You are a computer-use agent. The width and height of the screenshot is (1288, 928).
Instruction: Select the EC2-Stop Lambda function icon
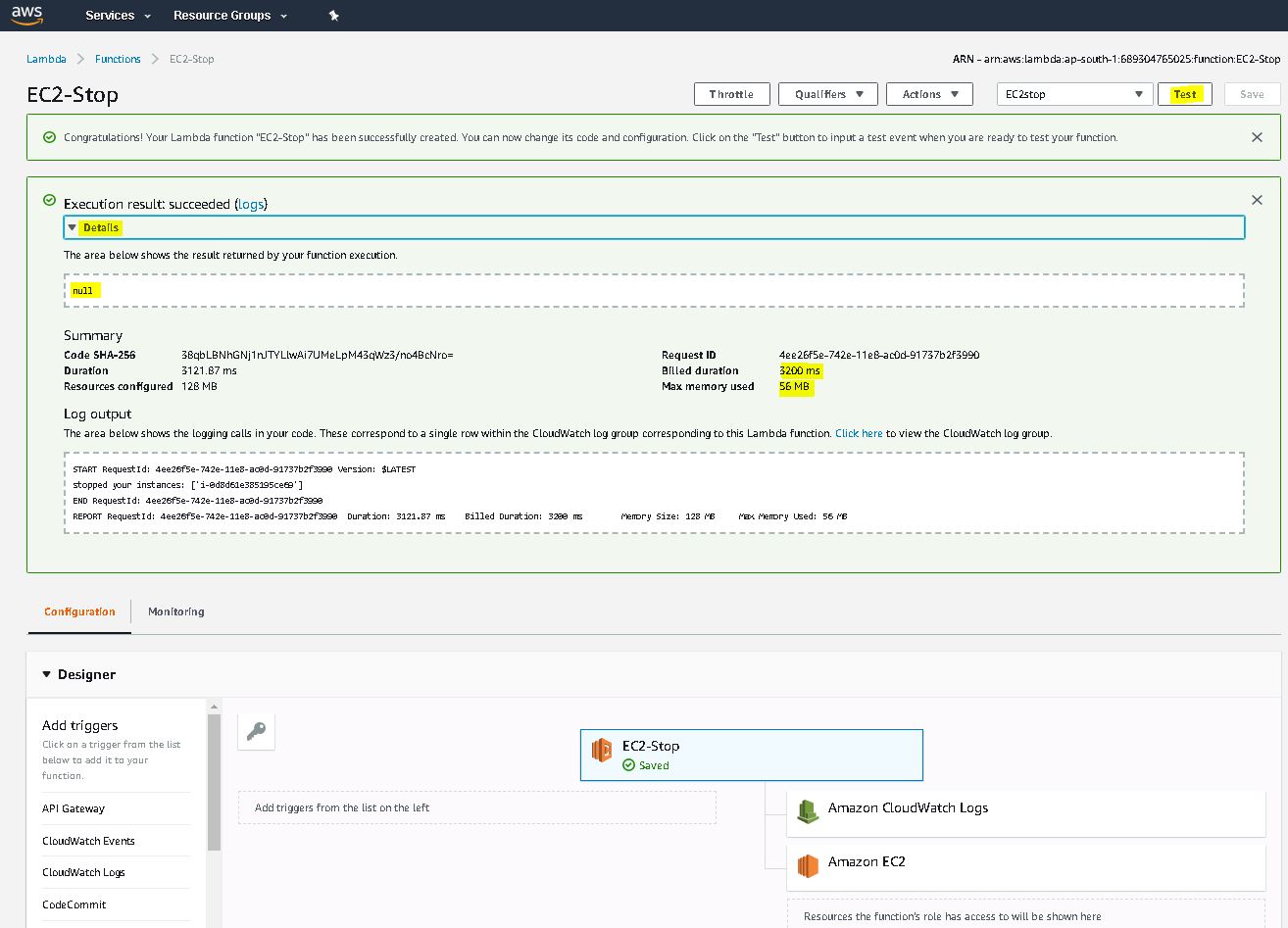point(602,752)
